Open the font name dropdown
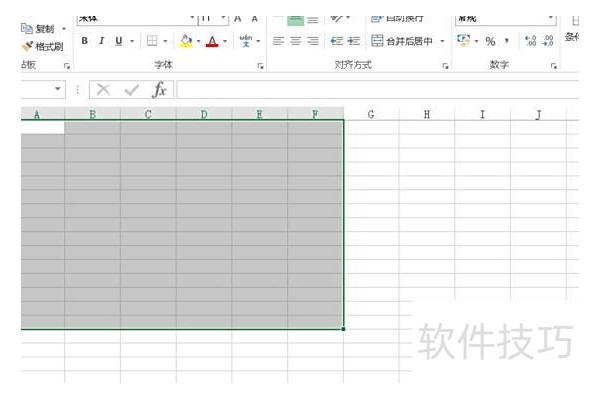600x400 pixels. point(192,18)
